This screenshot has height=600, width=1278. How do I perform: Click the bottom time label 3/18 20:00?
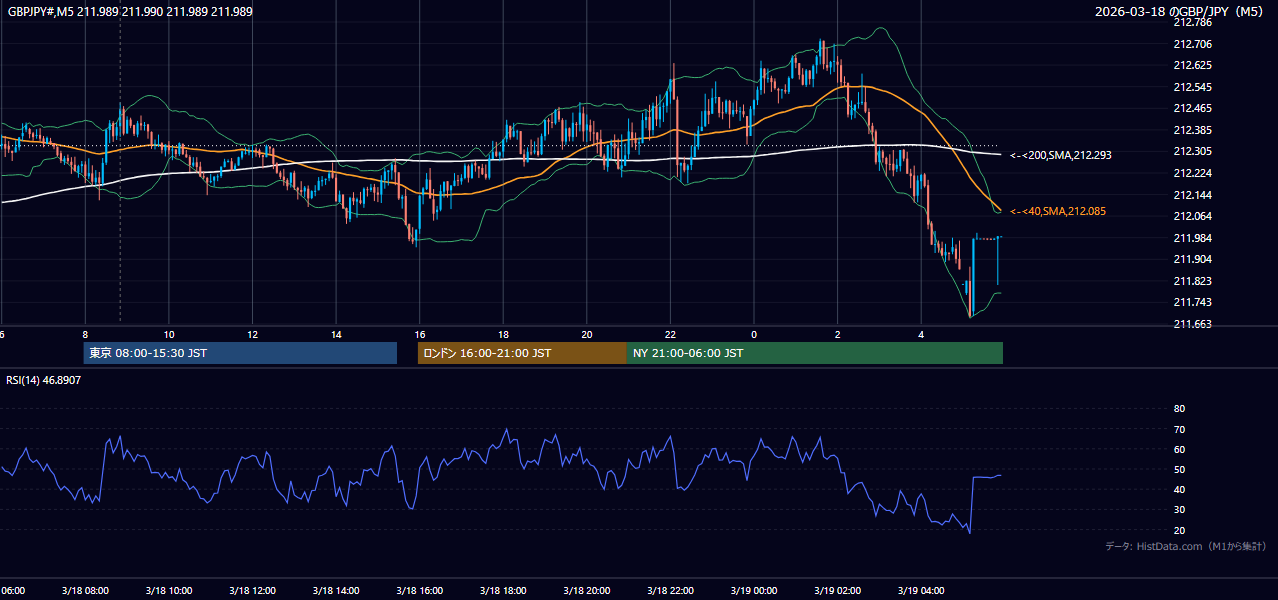[587, 591]
